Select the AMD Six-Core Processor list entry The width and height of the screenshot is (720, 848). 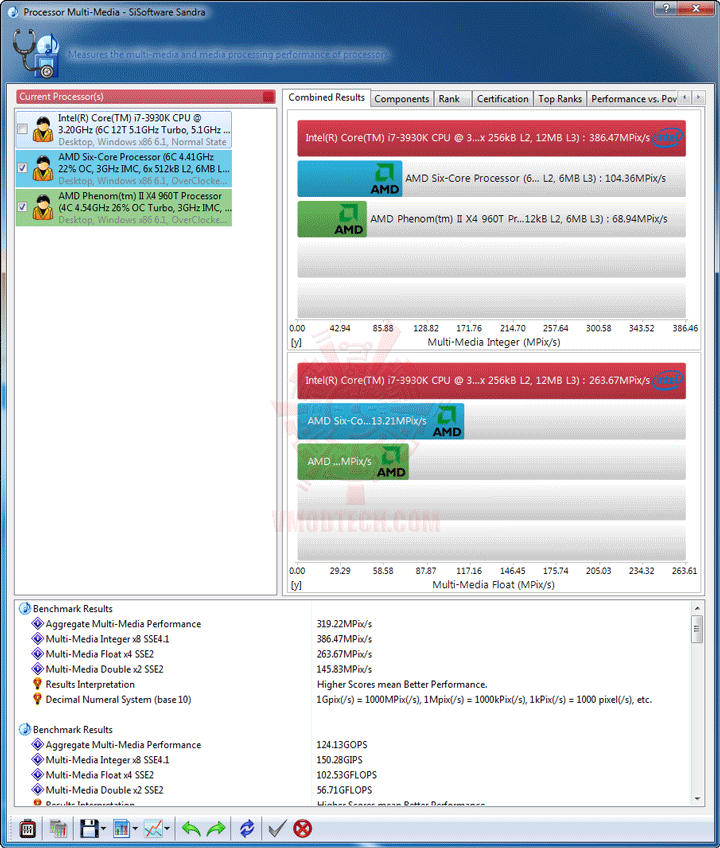124,169
